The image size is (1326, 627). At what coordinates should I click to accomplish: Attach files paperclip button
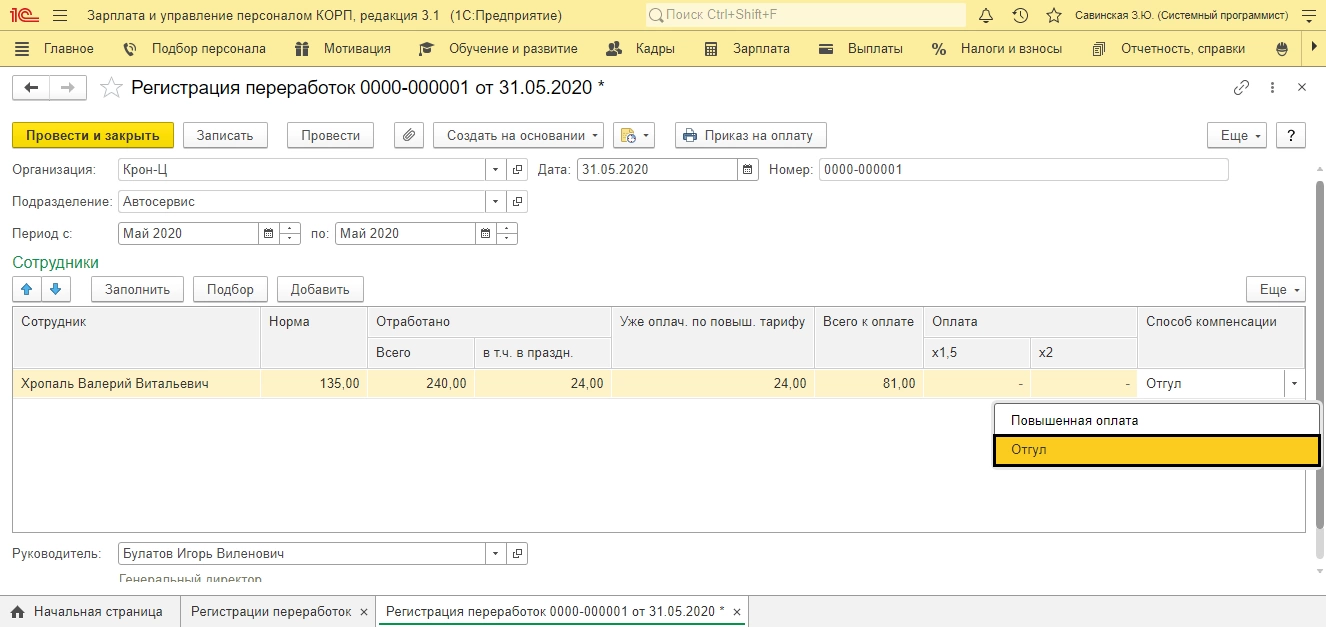pos(409,135)
